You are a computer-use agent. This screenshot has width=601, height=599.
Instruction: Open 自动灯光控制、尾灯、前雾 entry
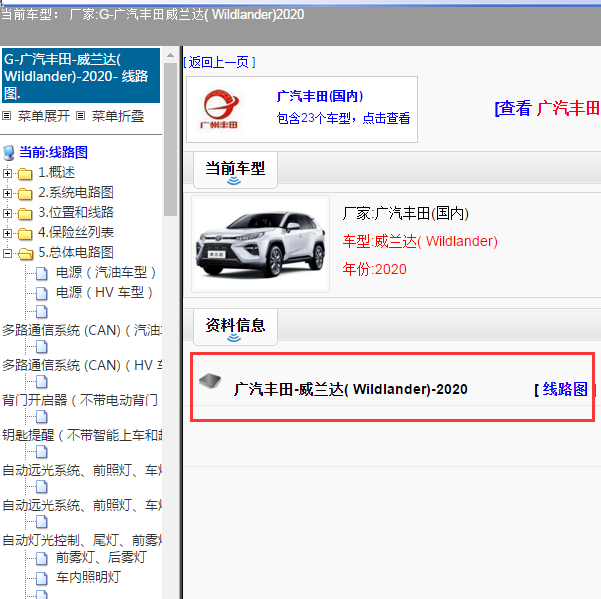point(82,540)
